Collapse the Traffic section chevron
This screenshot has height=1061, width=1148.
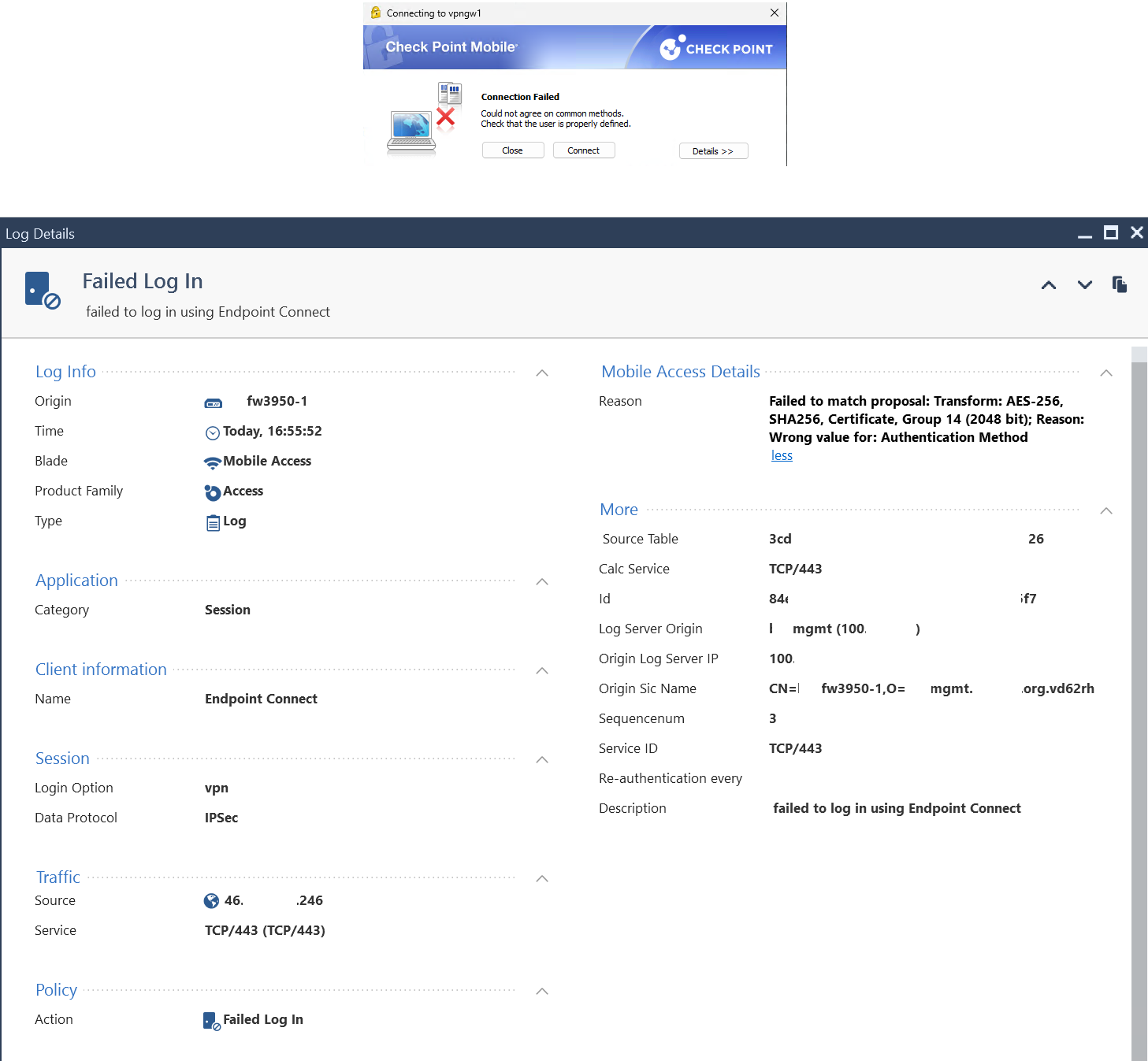pyautogui.click(x=542, y=878)
